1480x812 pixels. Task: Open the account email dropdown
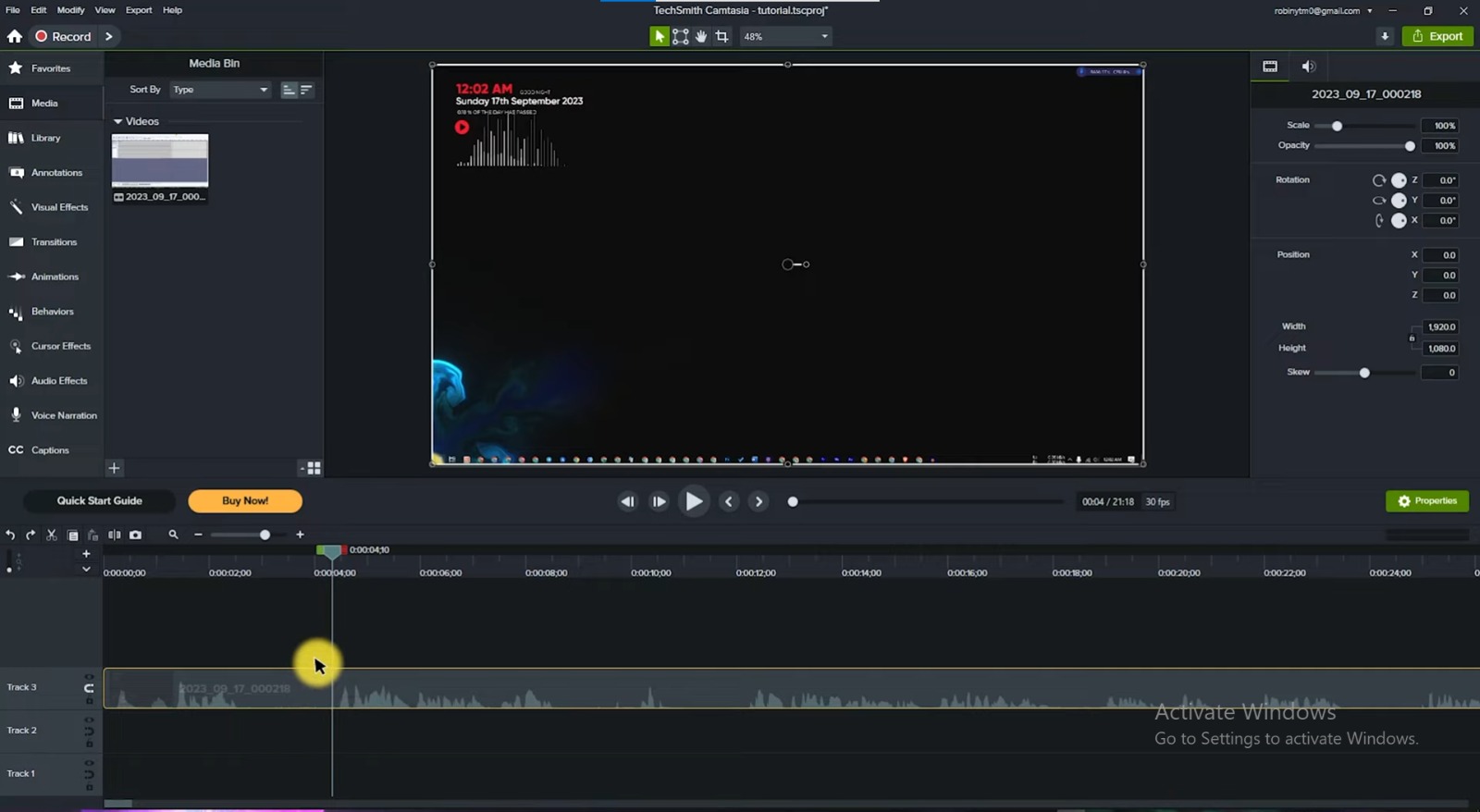[x=1369, y=11]
